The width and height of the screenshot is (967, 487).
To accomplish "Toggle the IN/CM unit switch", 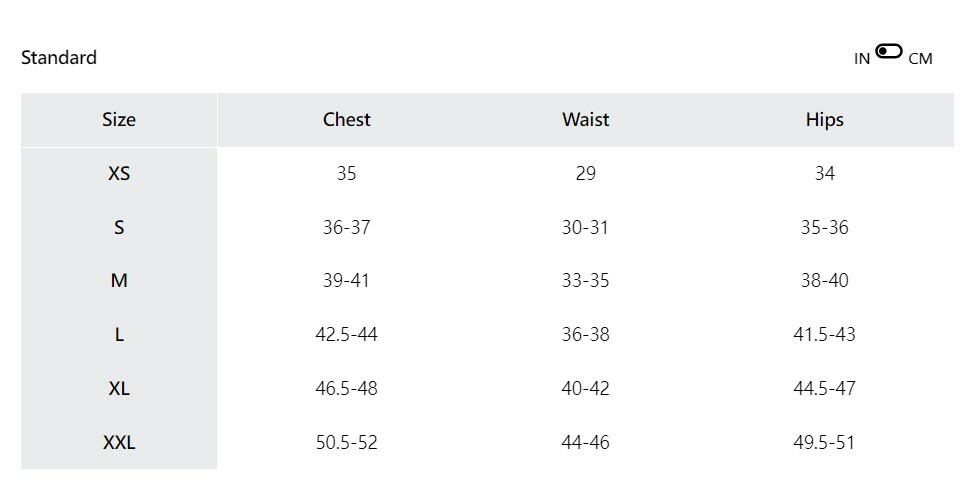I will tap(888, 52).
